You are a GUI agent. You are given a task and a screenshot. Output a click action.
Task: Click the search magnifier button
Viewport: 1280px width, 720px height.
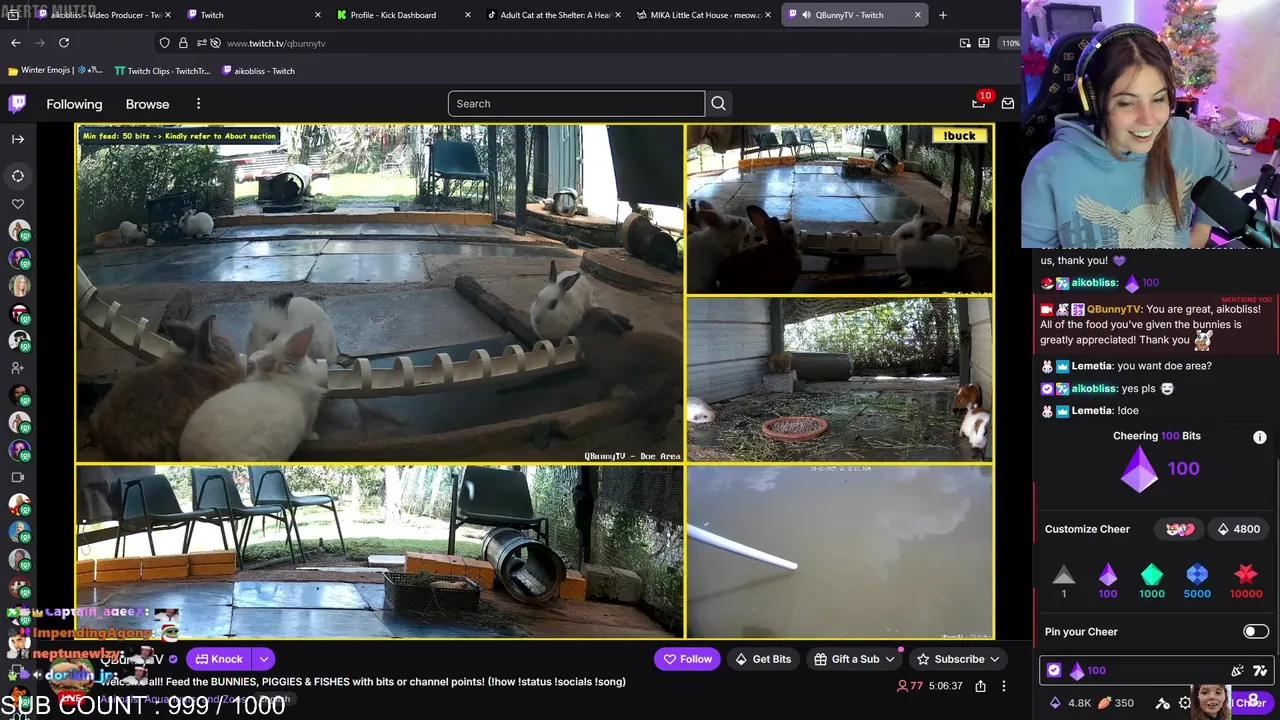(718, 103)
